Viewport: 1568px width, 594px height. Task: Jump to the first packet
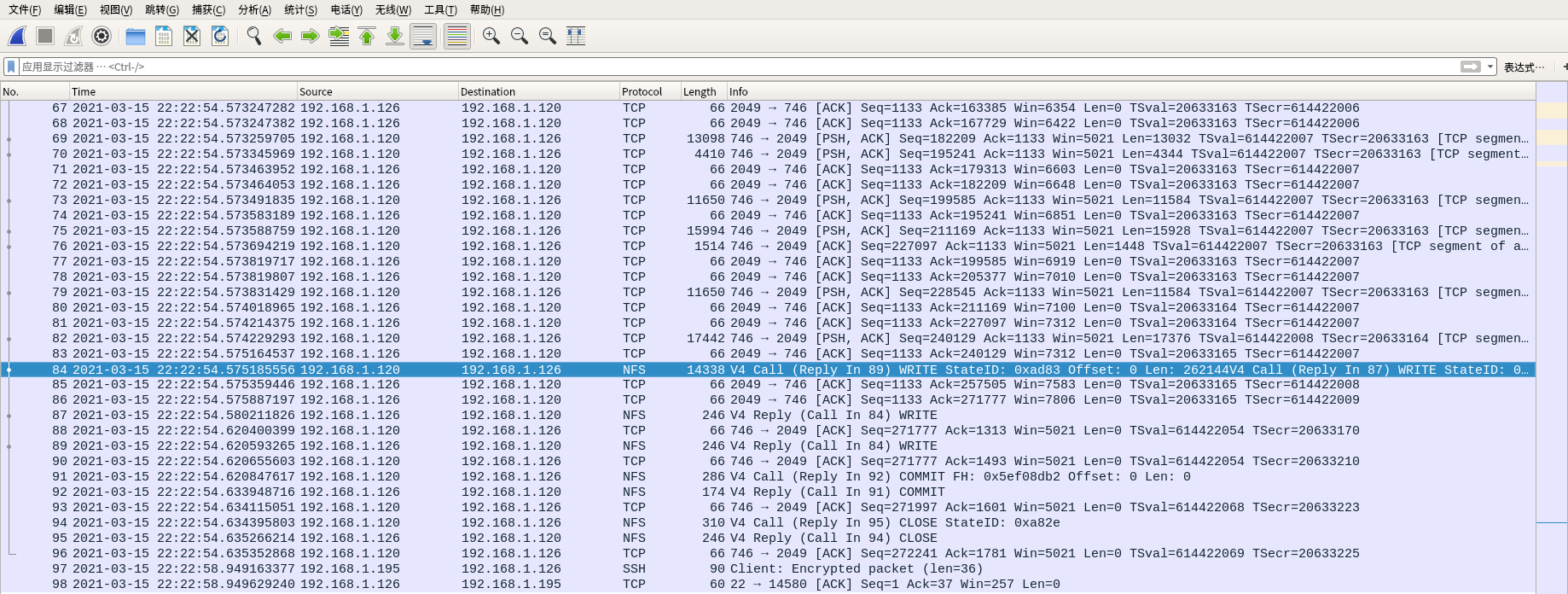tap(367, 36)
